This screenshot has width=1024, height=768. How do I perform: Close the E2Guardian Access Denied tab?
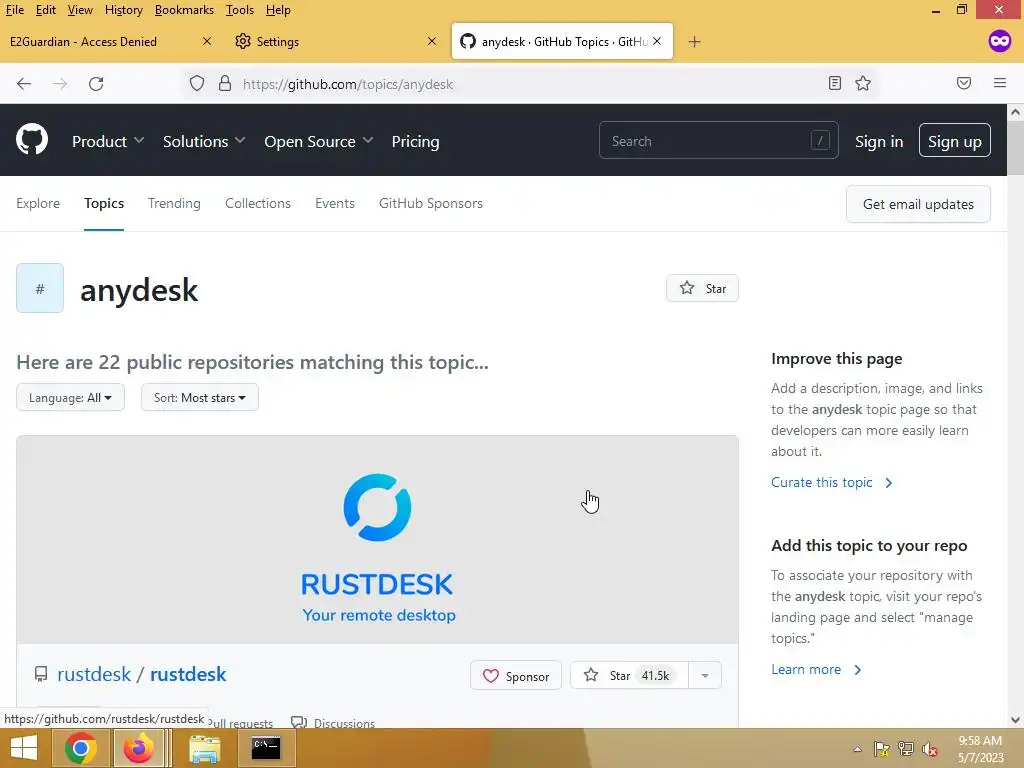tap(206, 41)
